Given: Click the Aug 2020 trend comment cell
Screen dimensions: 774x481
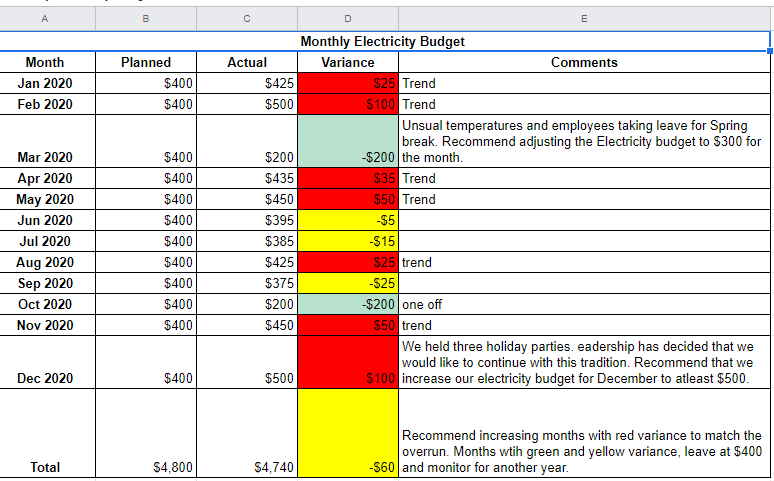Looking at the screenshot, I should (x=584, y=262).
